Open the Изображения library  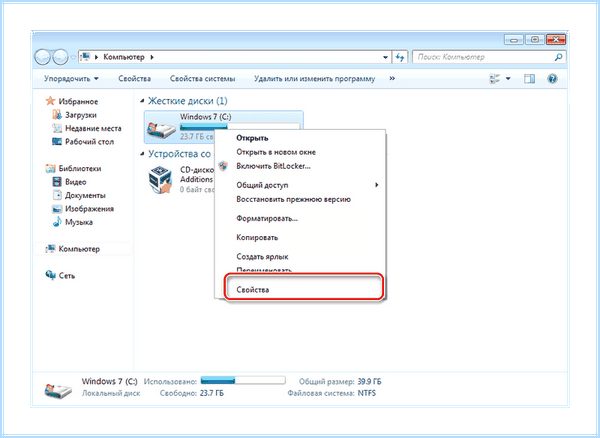[x=89, y=208]
